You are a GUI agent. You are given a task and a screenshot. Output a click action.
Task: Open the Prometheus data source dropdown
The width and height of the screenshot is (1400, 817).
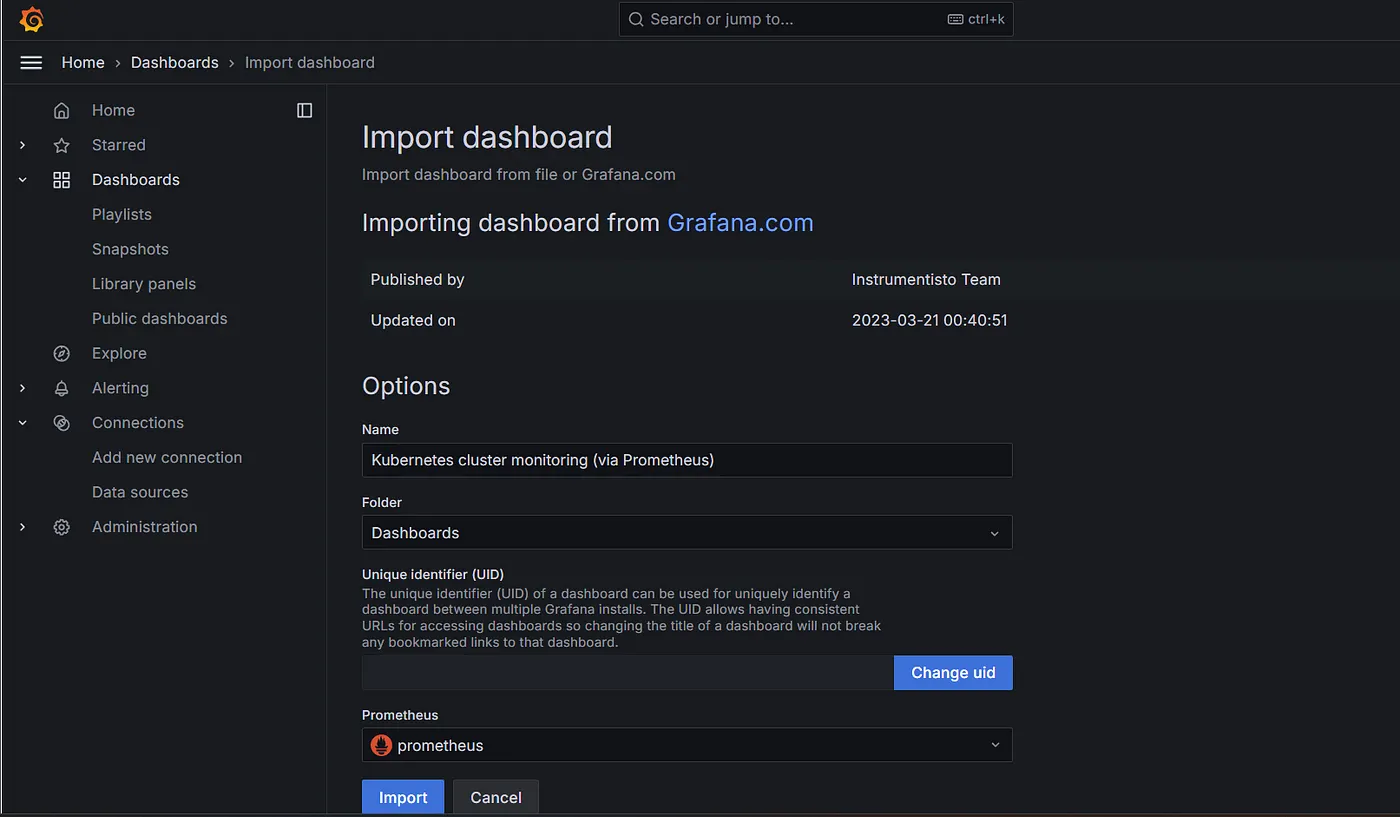[x=687, y=745]
